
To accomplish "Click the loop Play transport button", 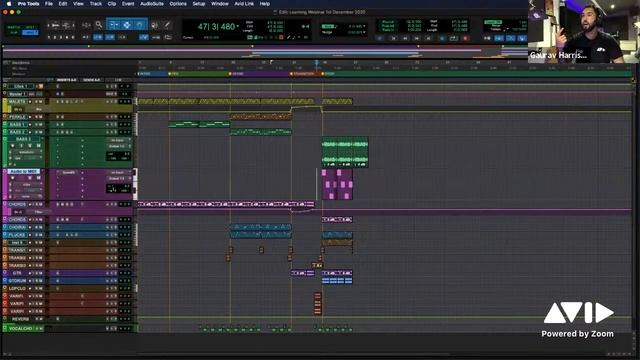I will click(453, 38).
